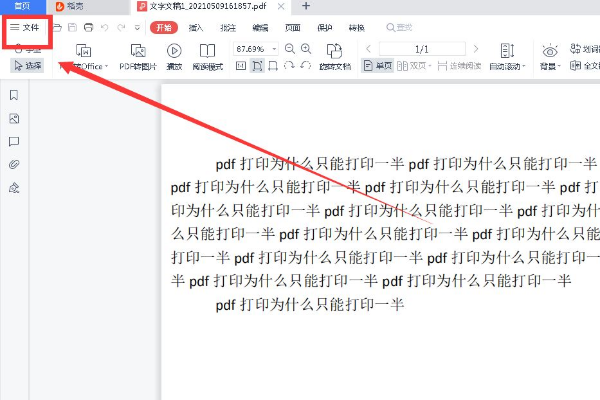Click the 查找 search box

399,28
